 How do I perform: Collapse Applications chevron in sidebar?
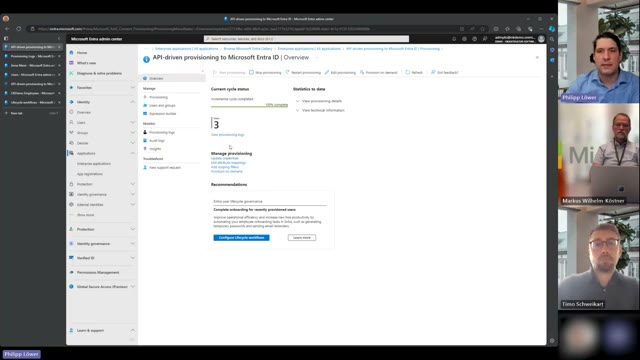pos(133,153)
